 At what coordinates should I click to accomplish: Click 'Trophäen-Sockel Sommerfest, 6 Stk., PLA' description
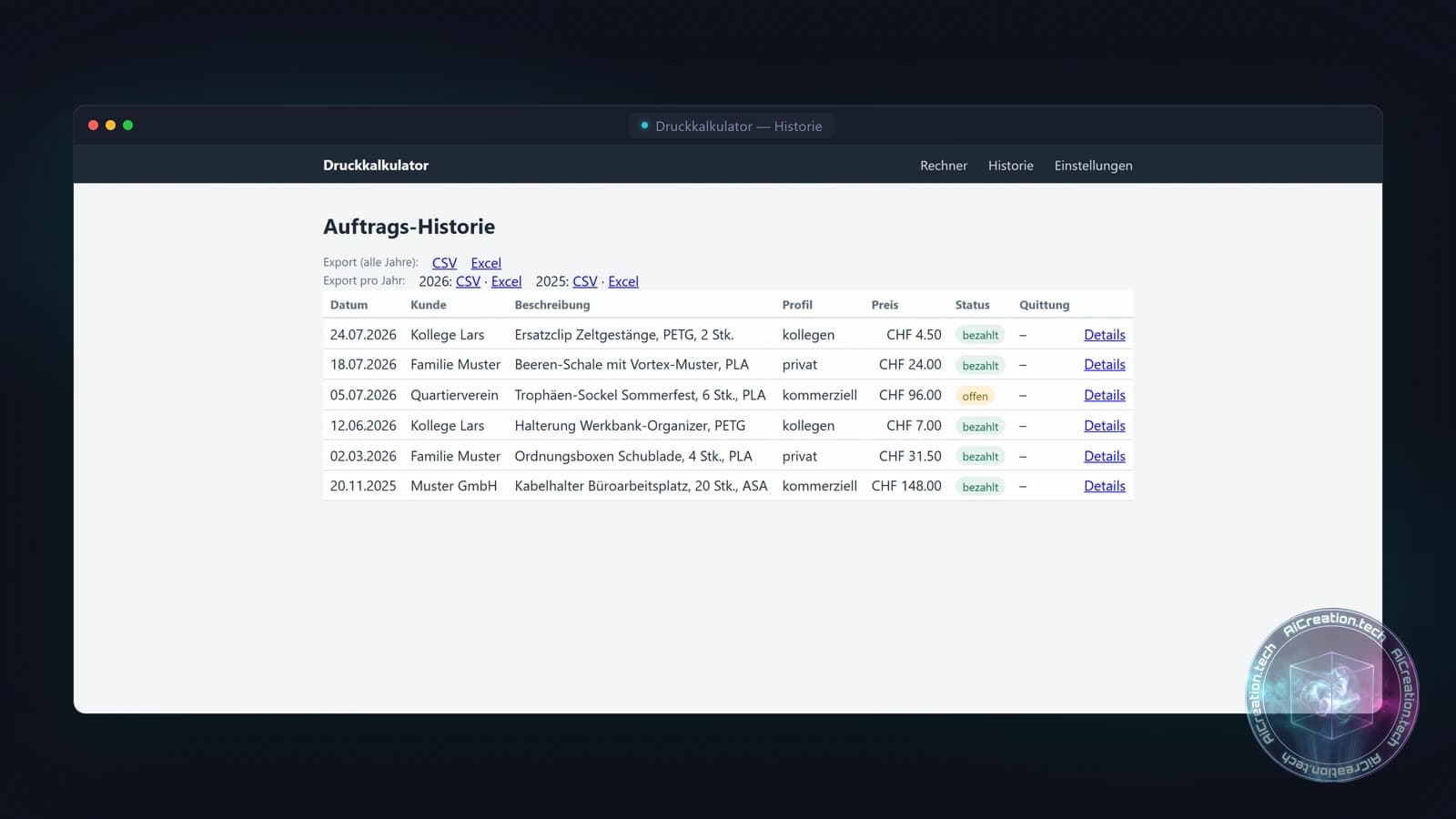coord(640,395)
